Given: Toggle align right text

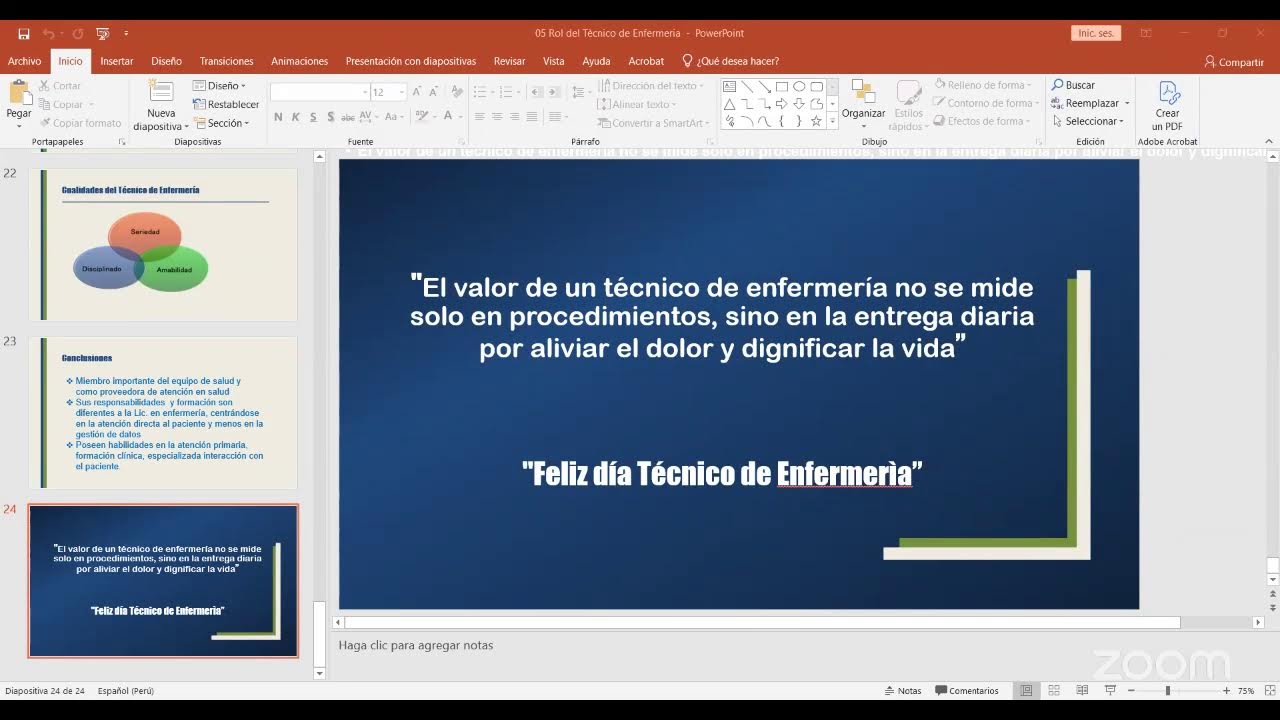Looking at the screenshot, I should [x=514, y=117].
